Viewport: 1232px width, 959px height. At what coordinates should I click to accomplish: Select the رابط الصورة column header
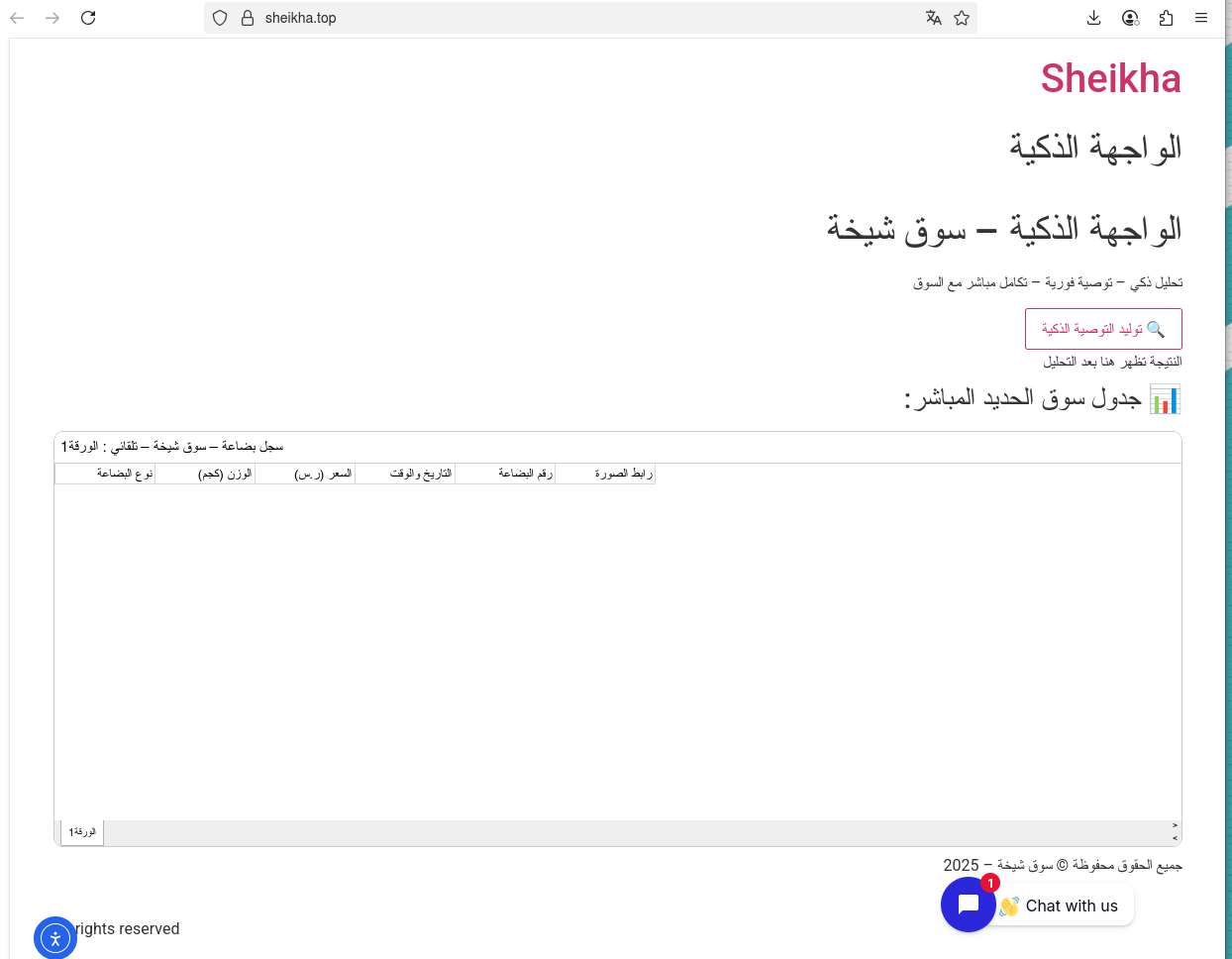605,474
